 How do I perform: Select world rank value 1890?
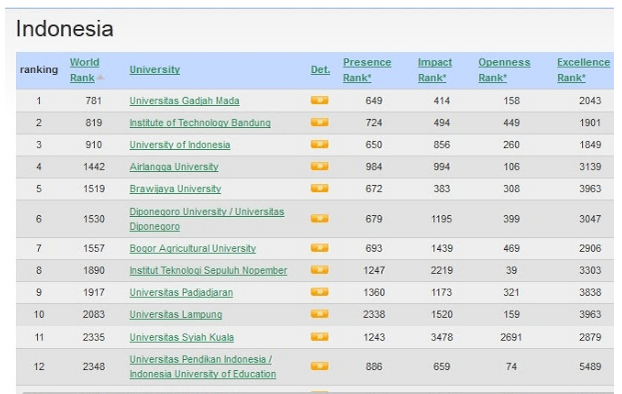coord(94,271)
